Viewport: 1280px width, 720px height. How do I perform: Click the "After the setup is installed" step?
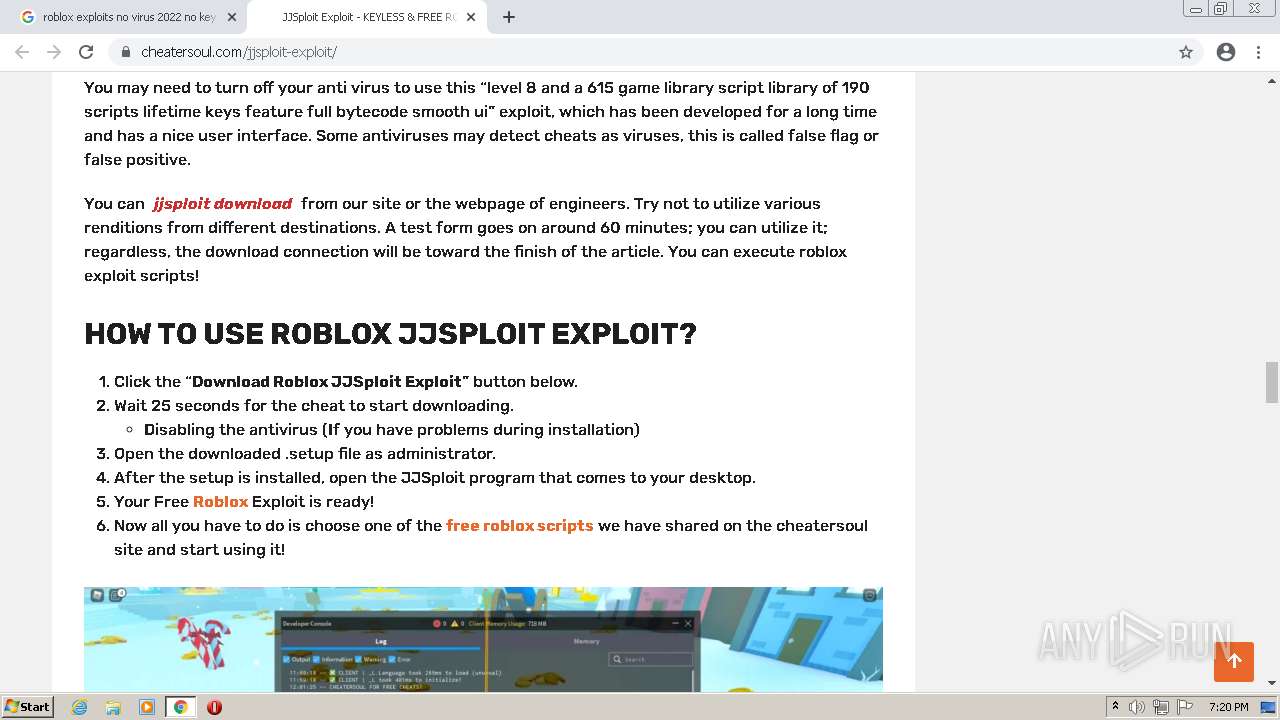click(x=435, y=477)
